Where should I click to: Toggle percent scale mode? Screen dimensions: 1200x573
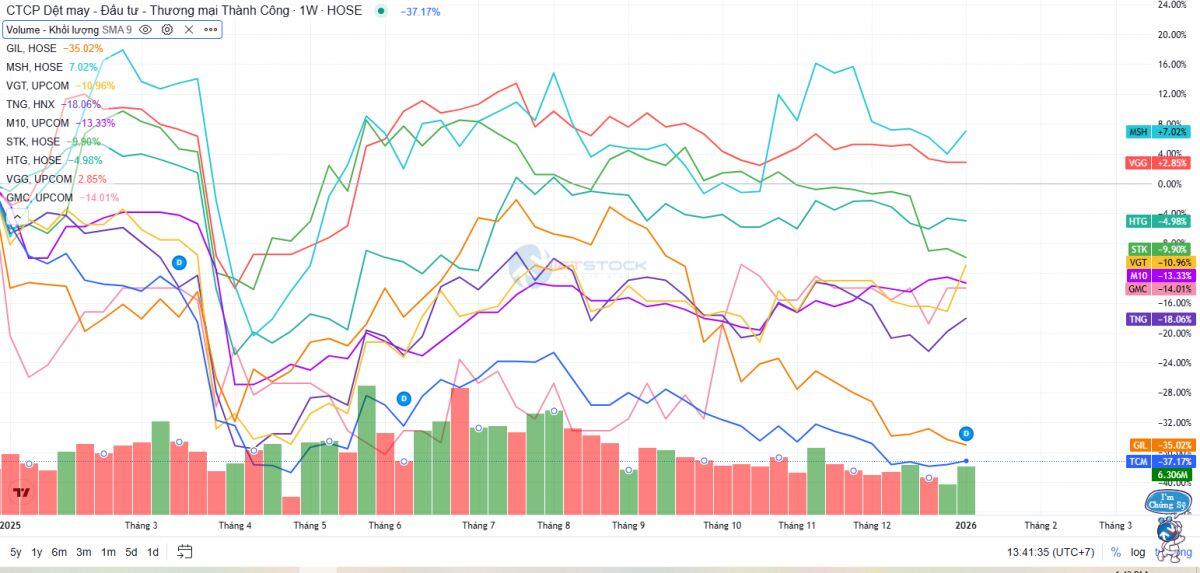[x=1115, y=552]
